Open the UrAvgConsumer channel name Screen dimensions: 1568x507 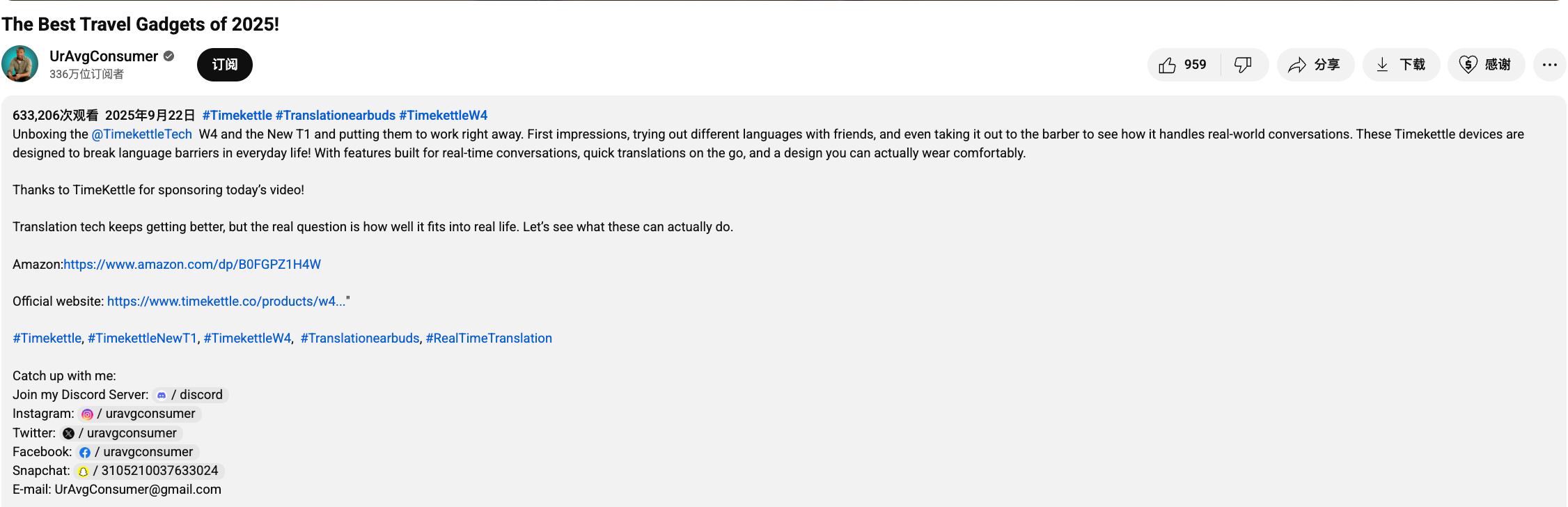point(104,56)
